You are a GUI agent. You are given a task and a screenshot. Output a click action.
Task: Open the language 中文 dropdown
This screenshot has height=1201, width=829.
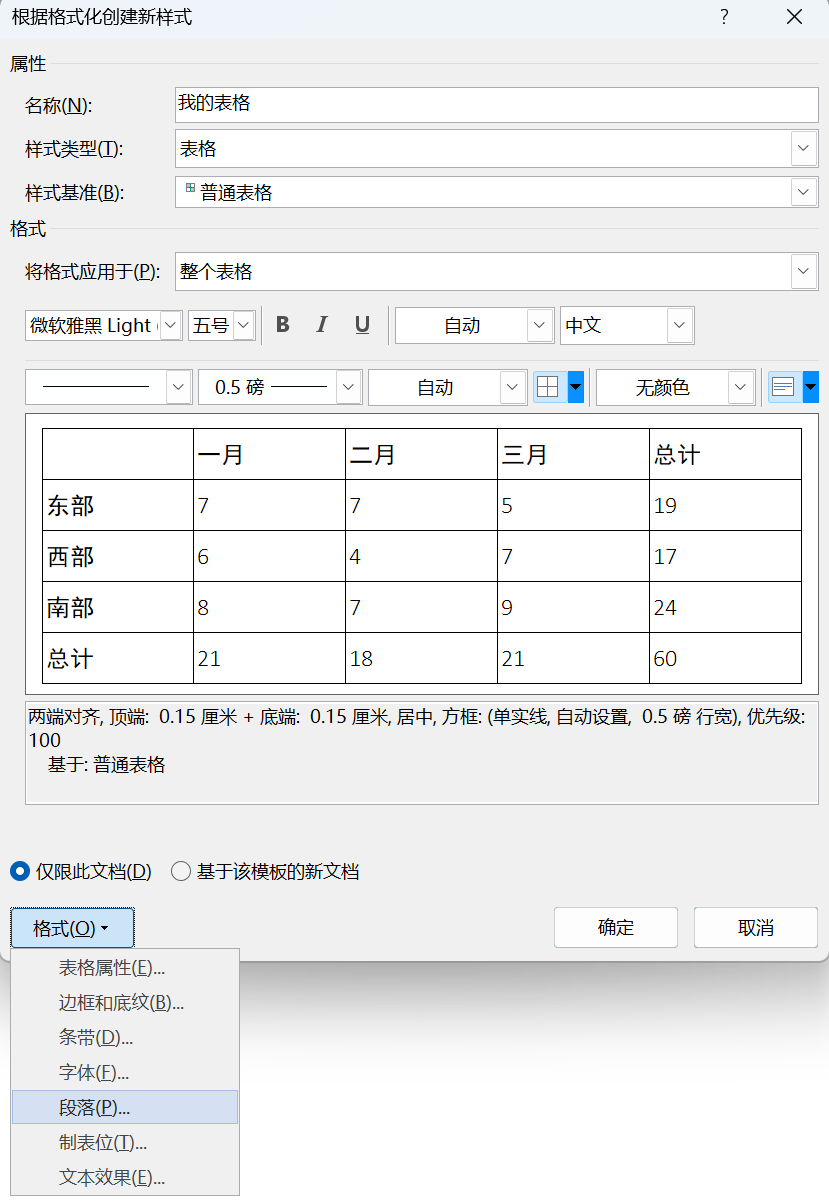680,325
